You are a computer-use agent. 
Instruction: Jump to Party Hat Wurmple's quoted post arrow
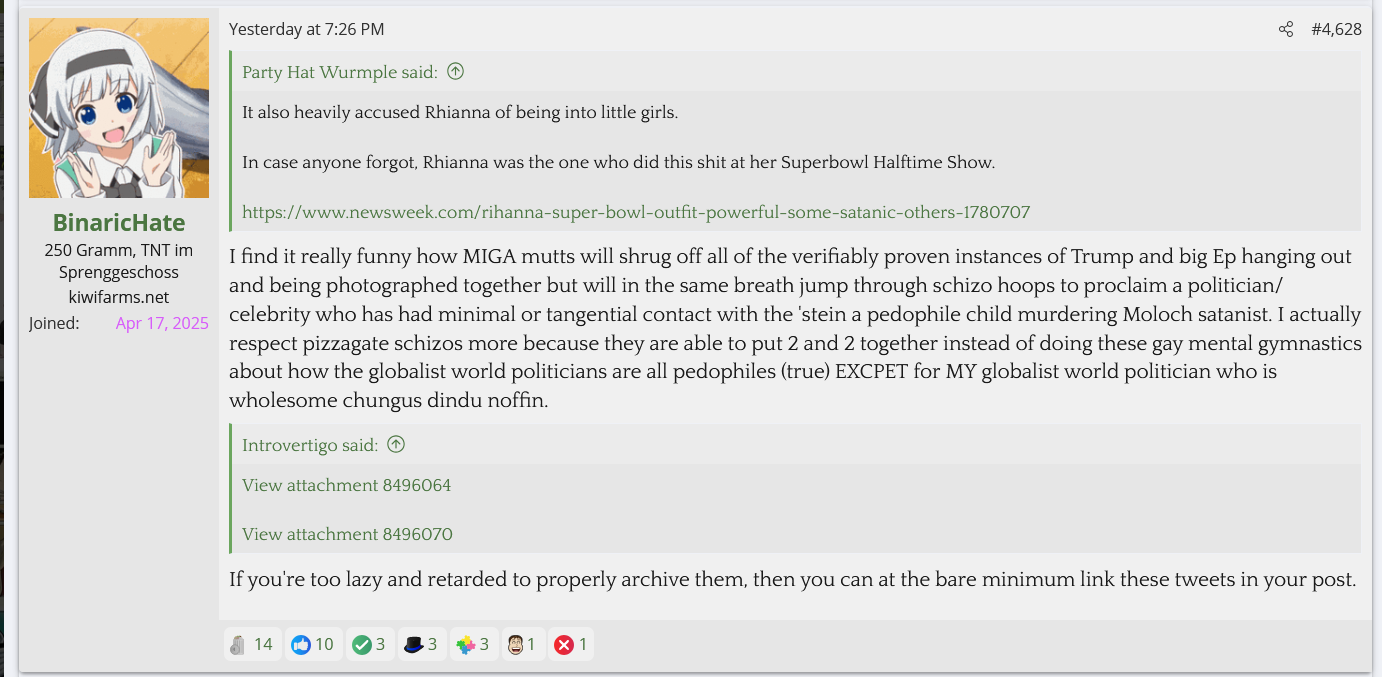(456, 71)
